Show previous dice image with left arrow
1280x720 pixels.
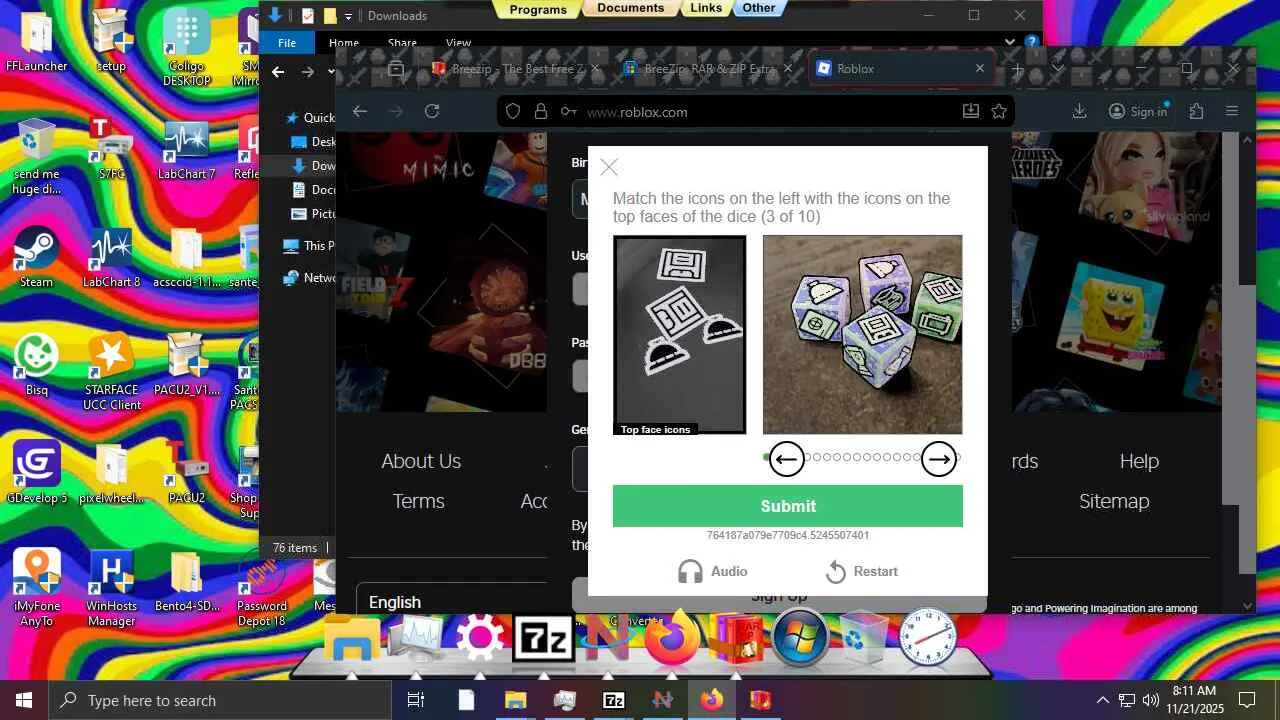(x=787, y=459)
